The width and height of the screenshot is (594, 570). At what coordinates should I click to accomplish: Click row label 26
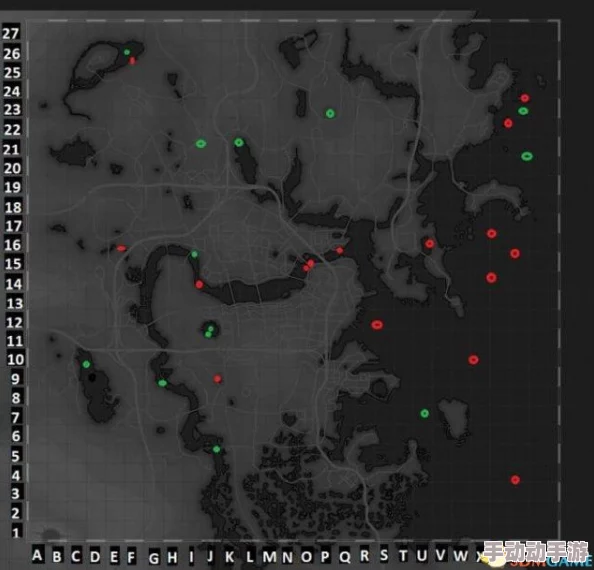(11, 54)
